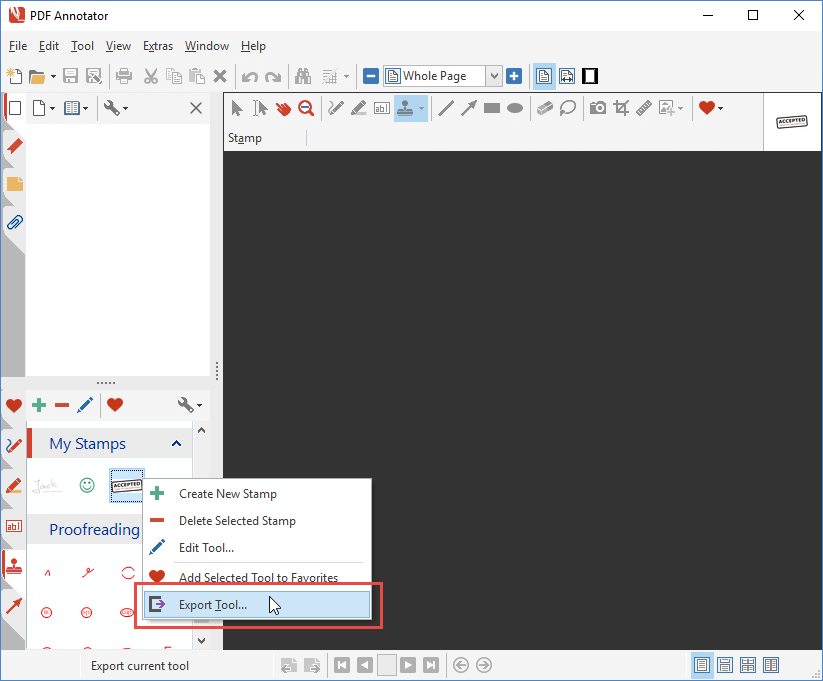Image resolution: width=823 pixels, height=681 pixels.
Task: Switch to two pages side-by-side layout
Action: click(771, 666)
